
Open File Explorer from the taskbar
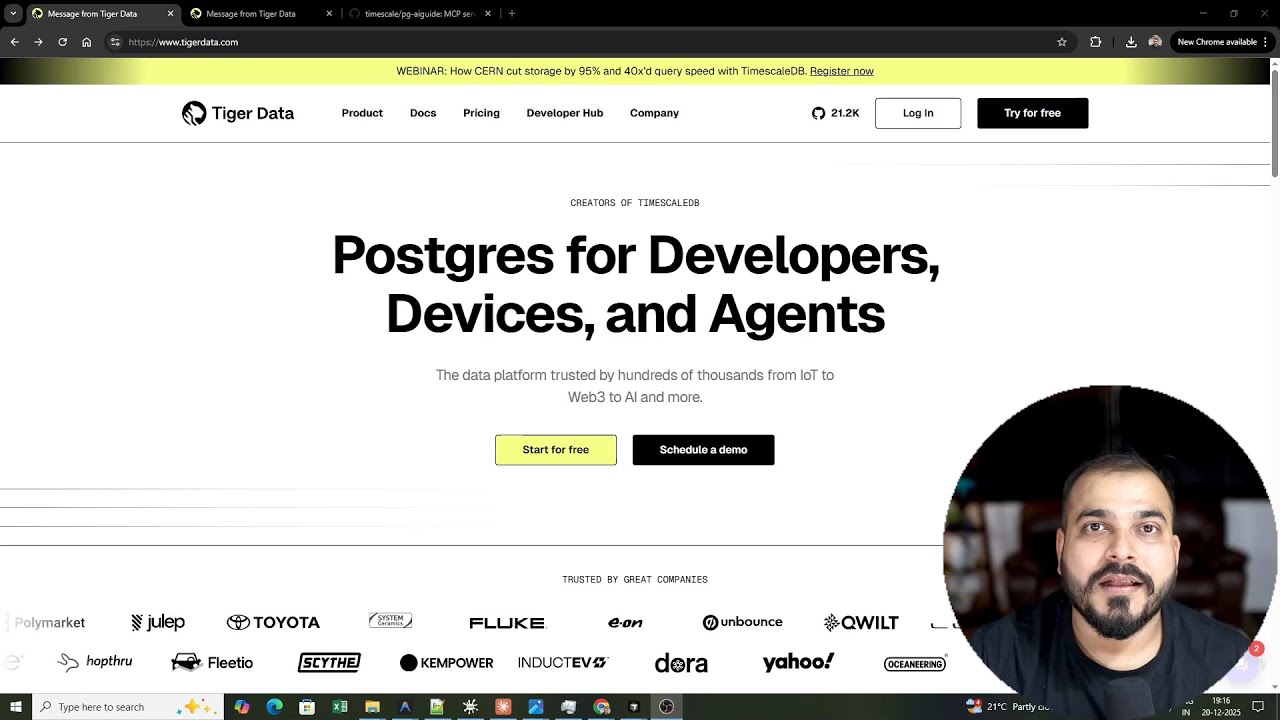(x=372, y=707)
